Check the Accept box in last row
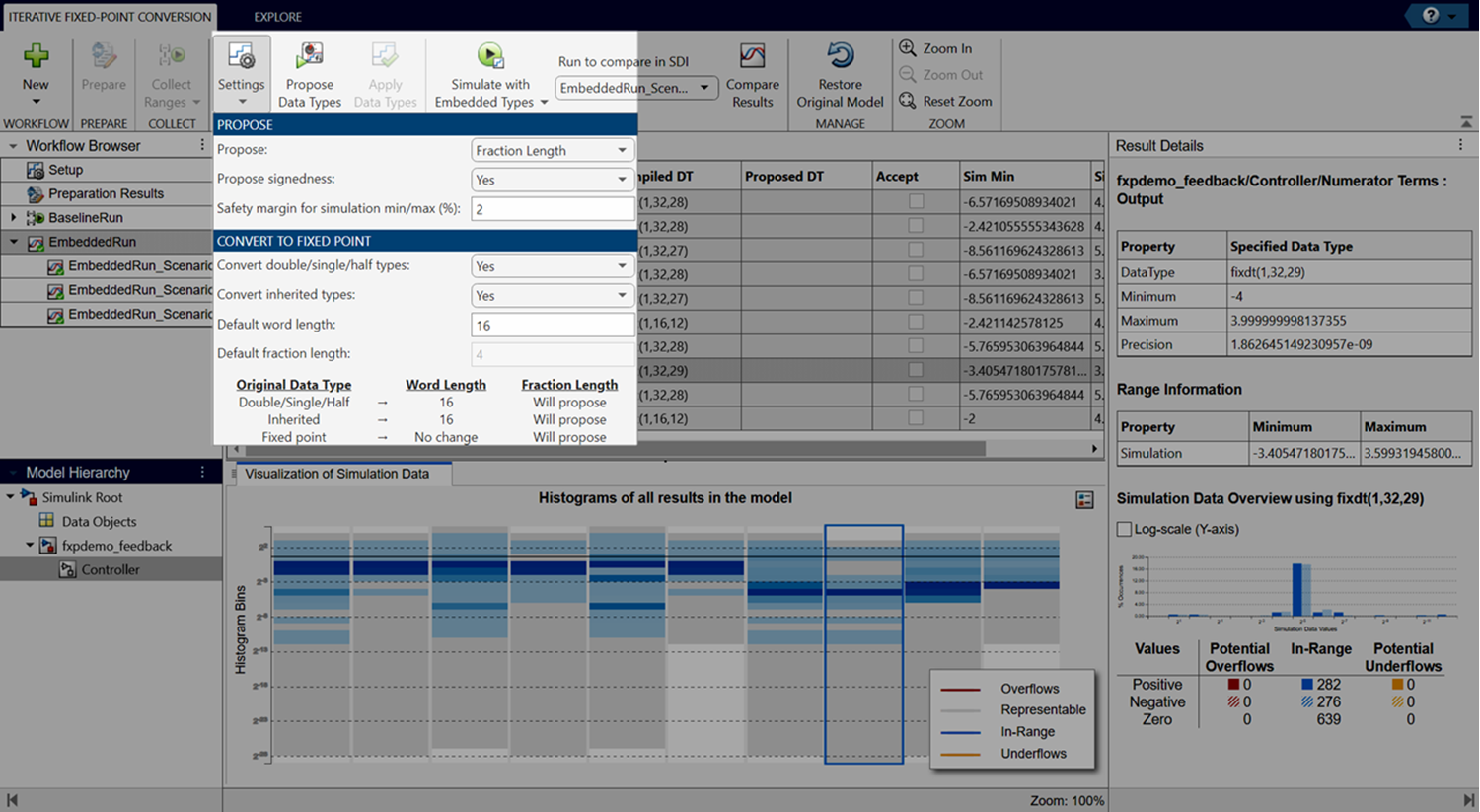 point(916,418)
